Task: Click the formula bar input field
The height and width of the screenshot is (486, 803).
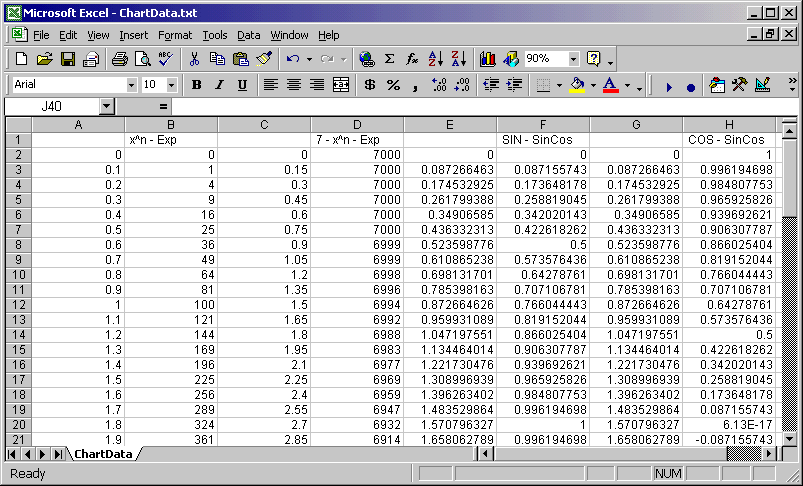Action: pyautogui.click(x=480, y=106)
